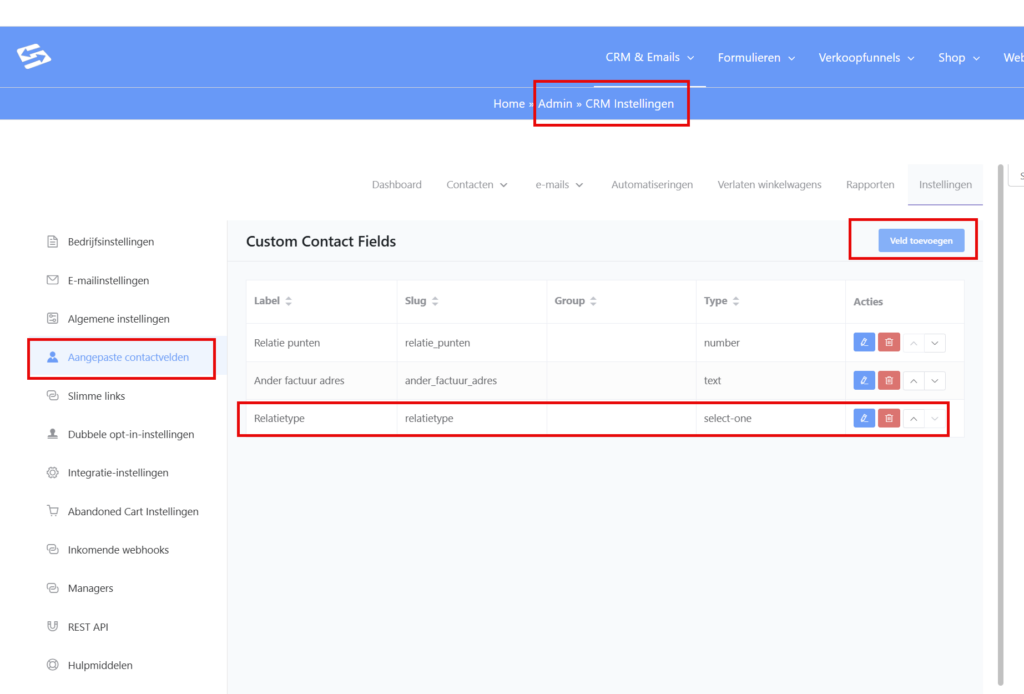Screen dimensions: 1024x694
Task: Expand the CRM & Emails dropdown menu
Action: coord(649,58)
